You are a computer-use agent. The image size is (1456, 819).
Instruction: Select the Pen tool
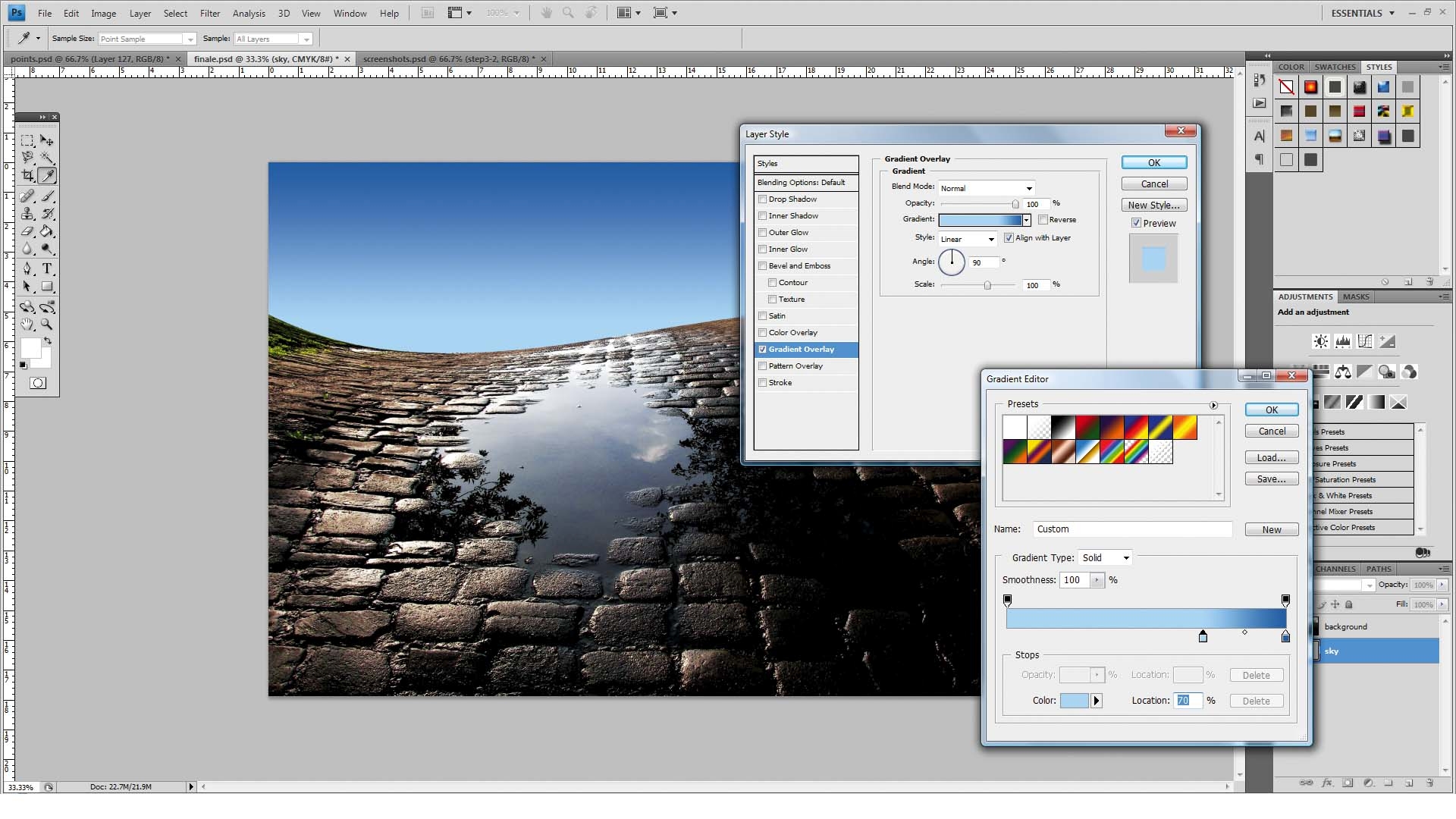click(27, 268)
